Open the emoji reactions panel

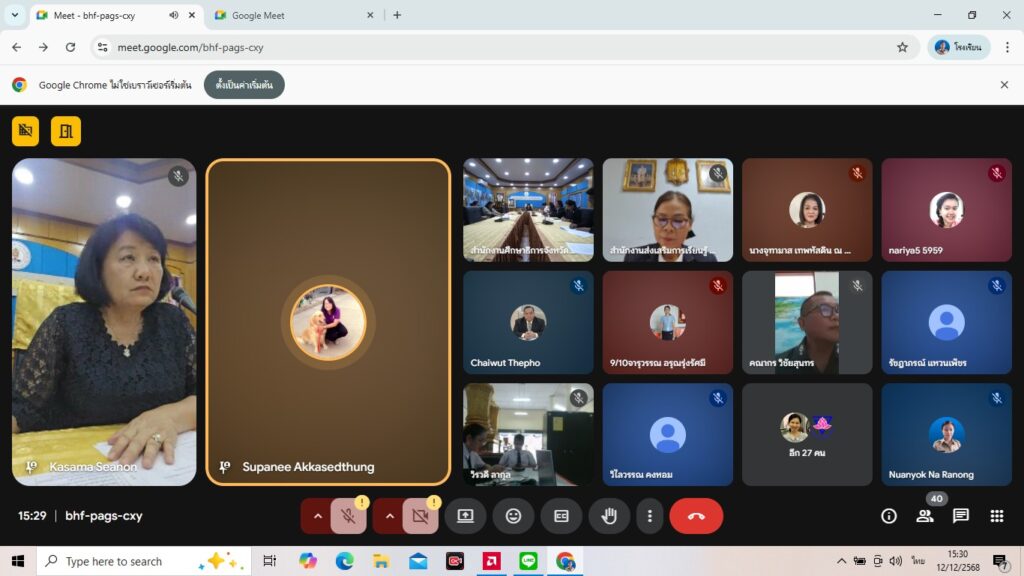(513, 516)
